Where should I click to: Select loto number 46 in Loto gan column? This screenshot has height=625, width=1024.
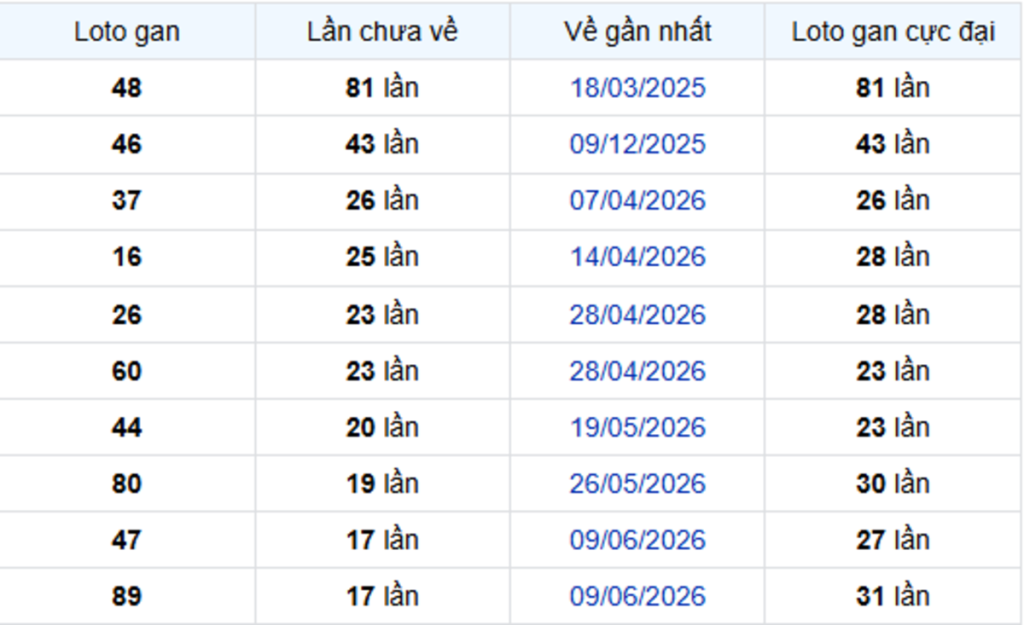(127, 144)
